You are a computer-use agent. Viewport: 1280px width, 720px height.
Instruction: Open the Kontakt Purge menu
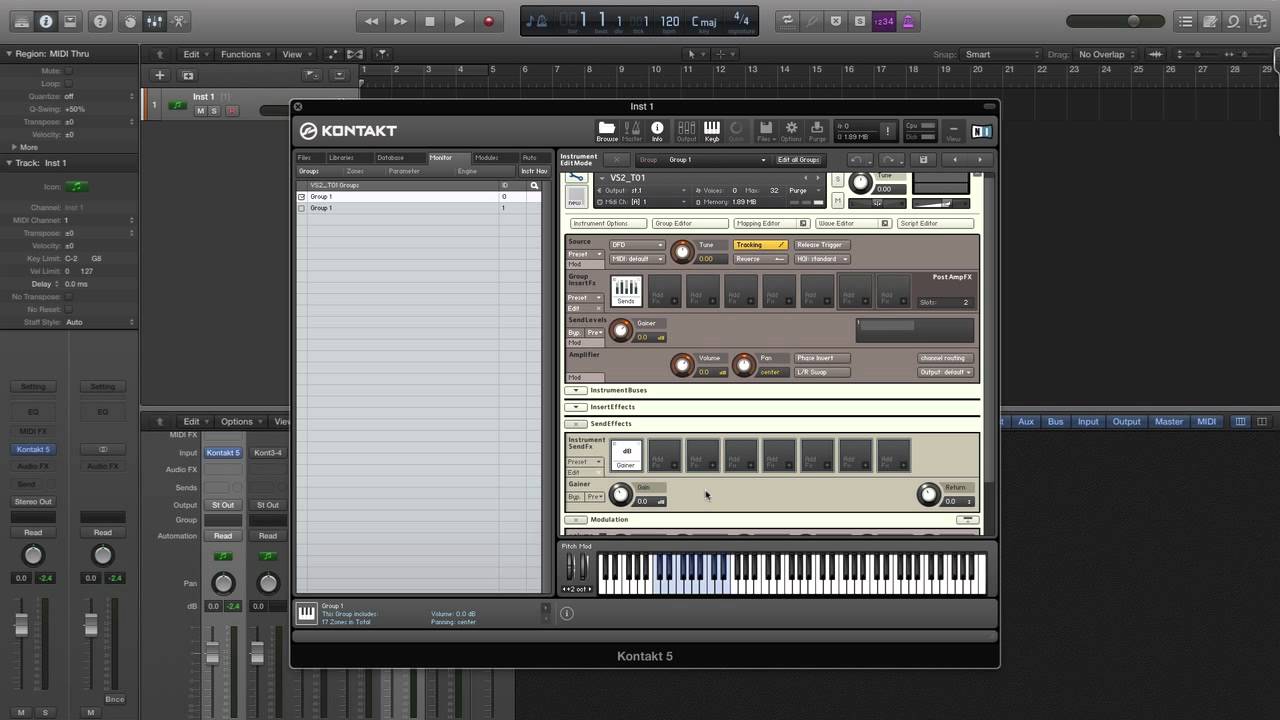coord(817,131)
